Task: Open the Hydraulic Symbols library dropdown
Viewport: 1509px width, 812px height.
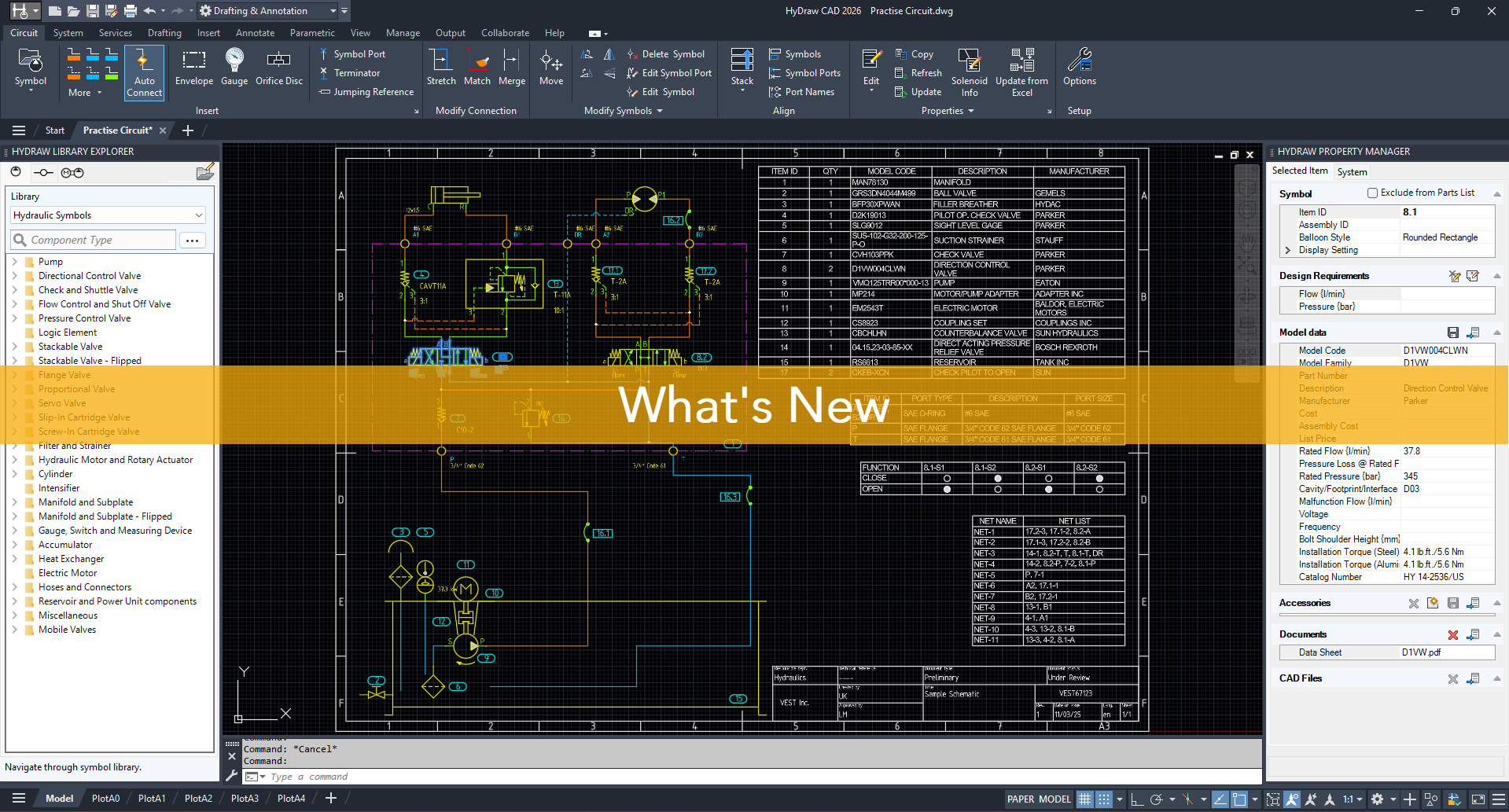Action: [109, 215]
